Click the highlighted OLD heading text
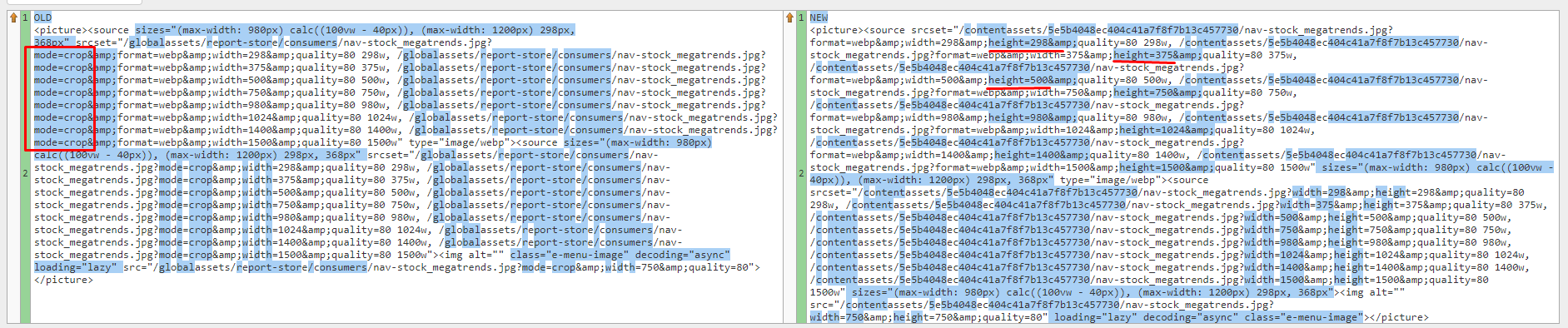 [43, 17]
